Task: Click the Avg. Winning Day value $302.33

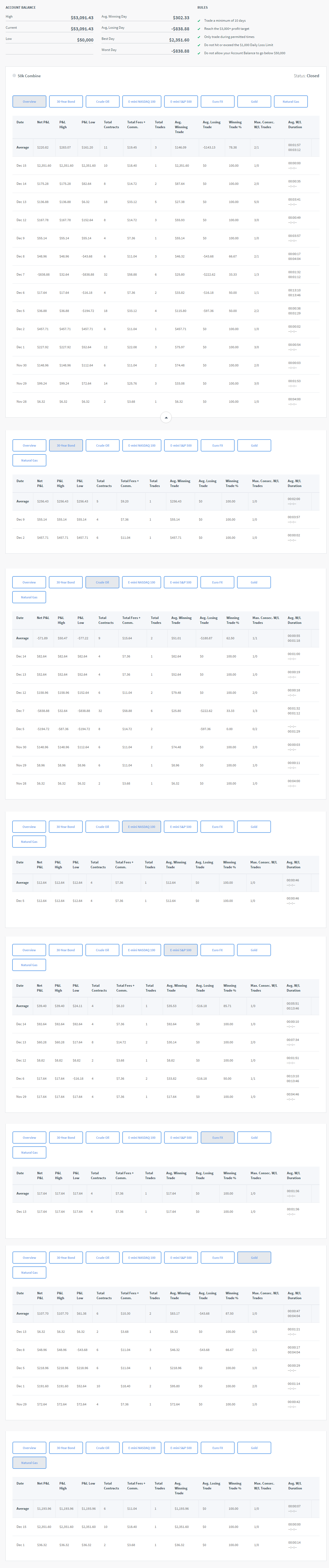Action: (x=180, y=18)
